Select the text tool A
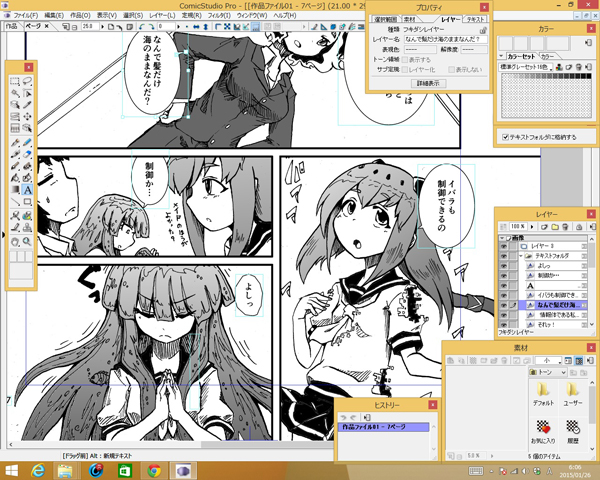This screenshot has height=480, width=600. (x=27, y=189)
